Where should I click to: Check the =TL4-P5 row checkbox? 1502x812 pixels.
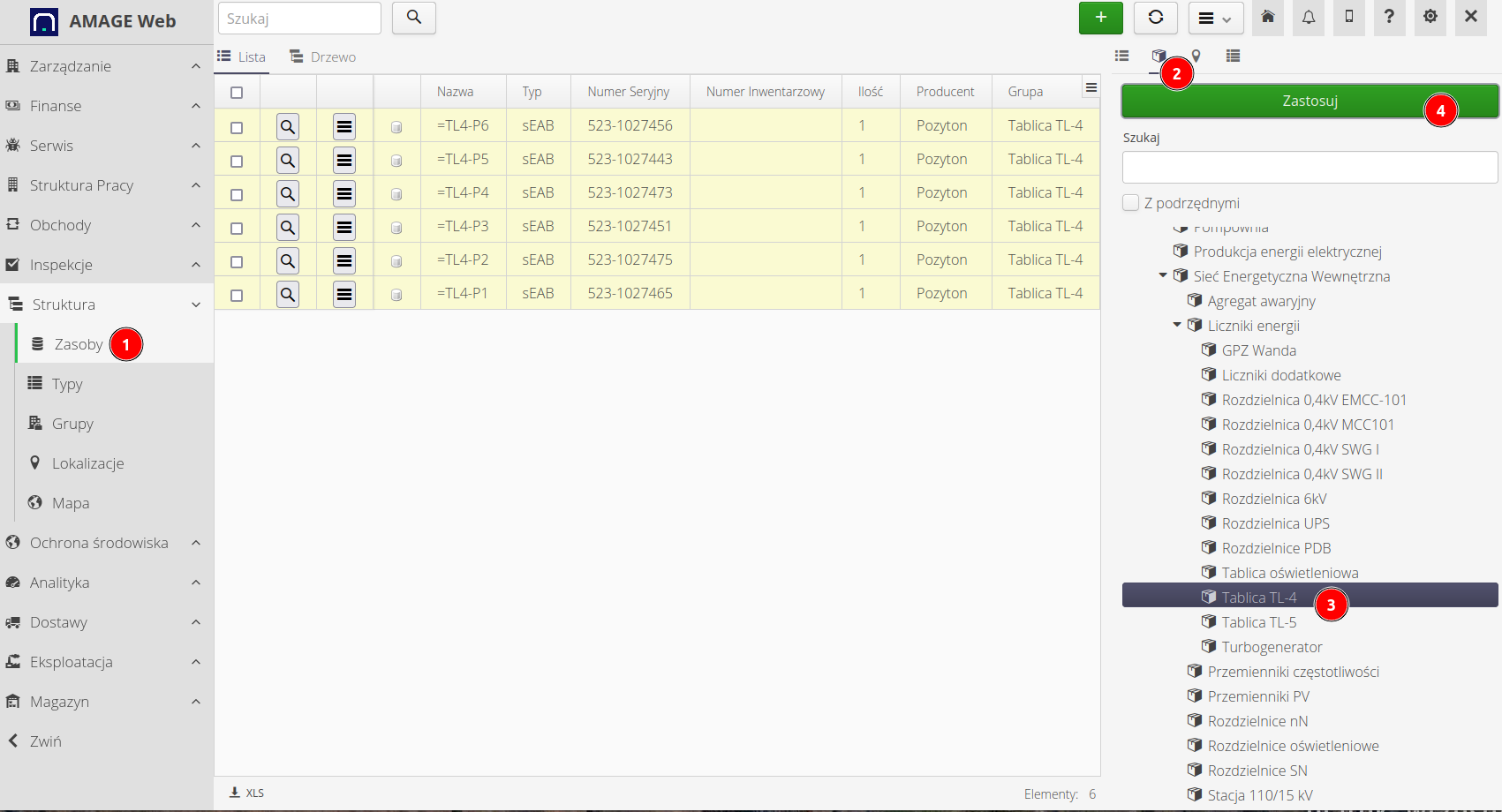click(237, 162)
